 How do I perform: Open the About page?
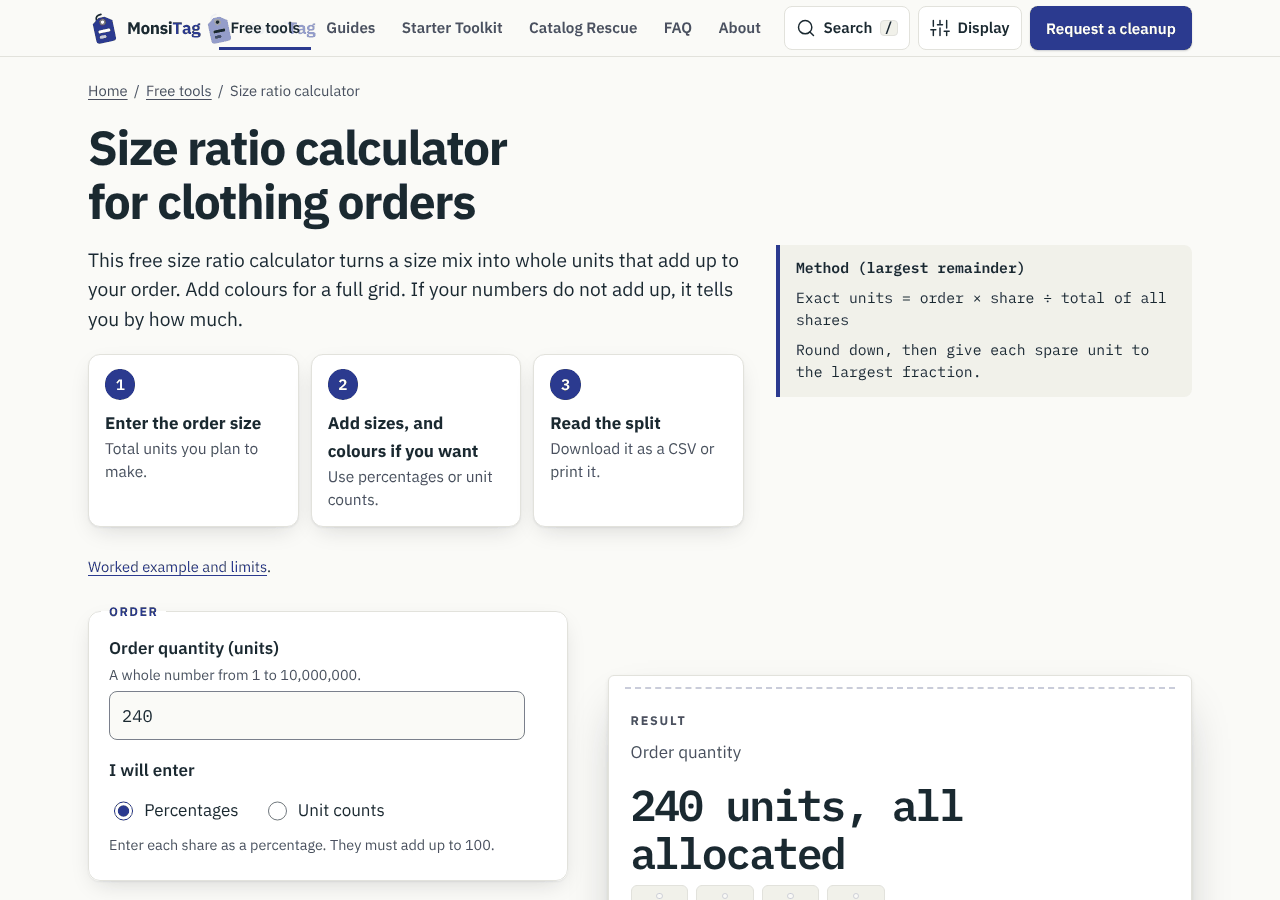pyautogui.click(x=740, y=28)
